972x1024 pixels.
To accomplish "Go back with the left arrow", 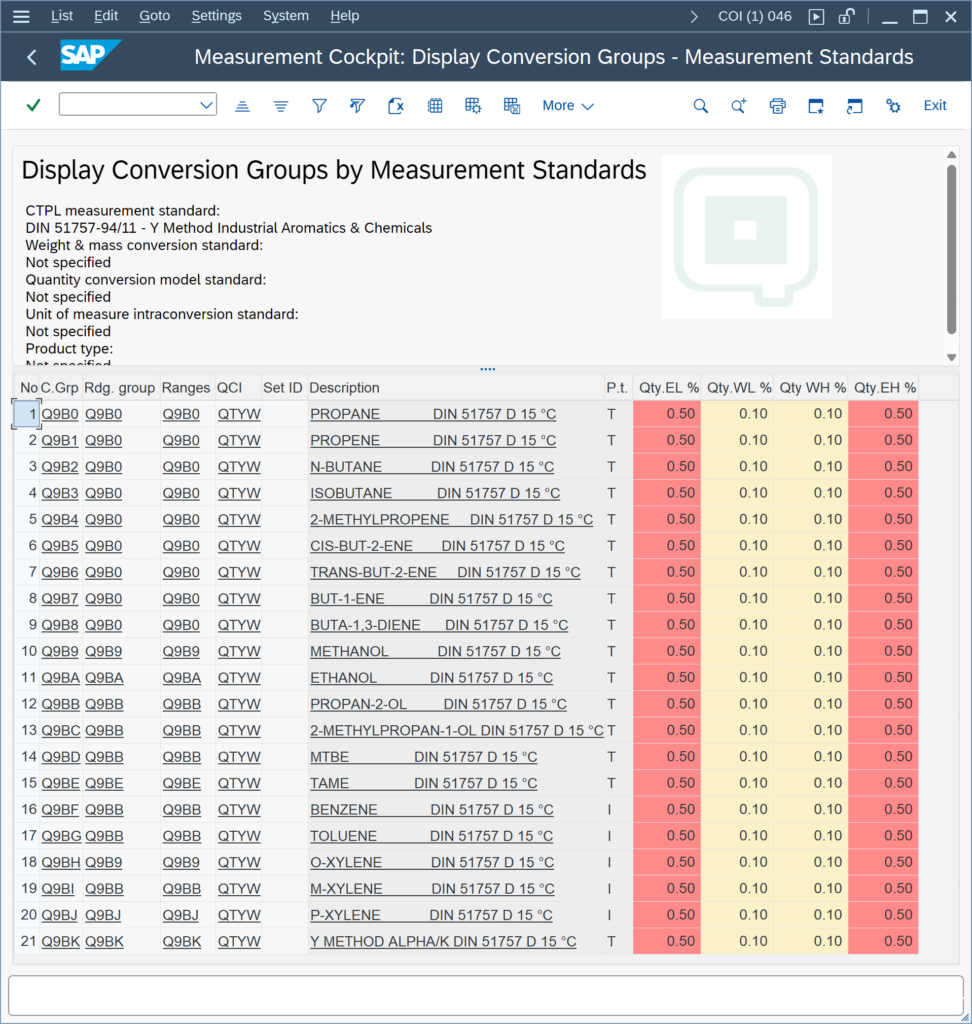I will [x=31, y=57].
